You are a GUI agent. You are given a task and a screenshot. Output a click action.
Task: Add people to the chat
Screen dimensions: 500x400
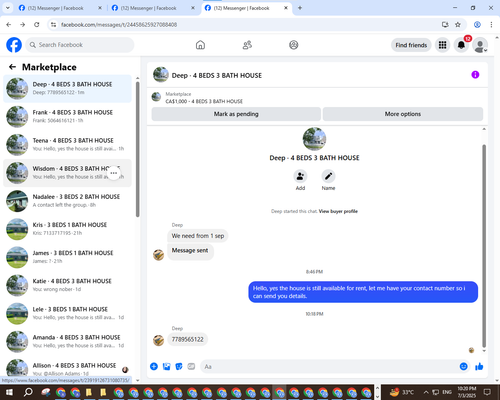[300, 176]
